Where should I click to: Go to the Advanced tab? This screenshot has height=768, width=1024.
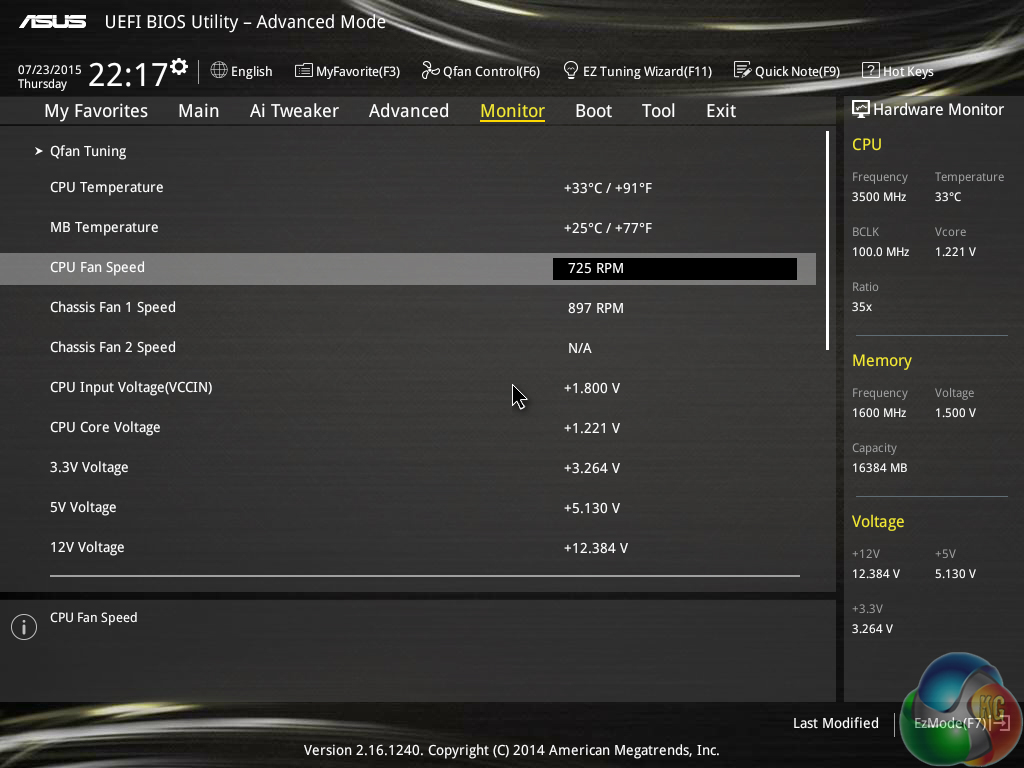409,111
